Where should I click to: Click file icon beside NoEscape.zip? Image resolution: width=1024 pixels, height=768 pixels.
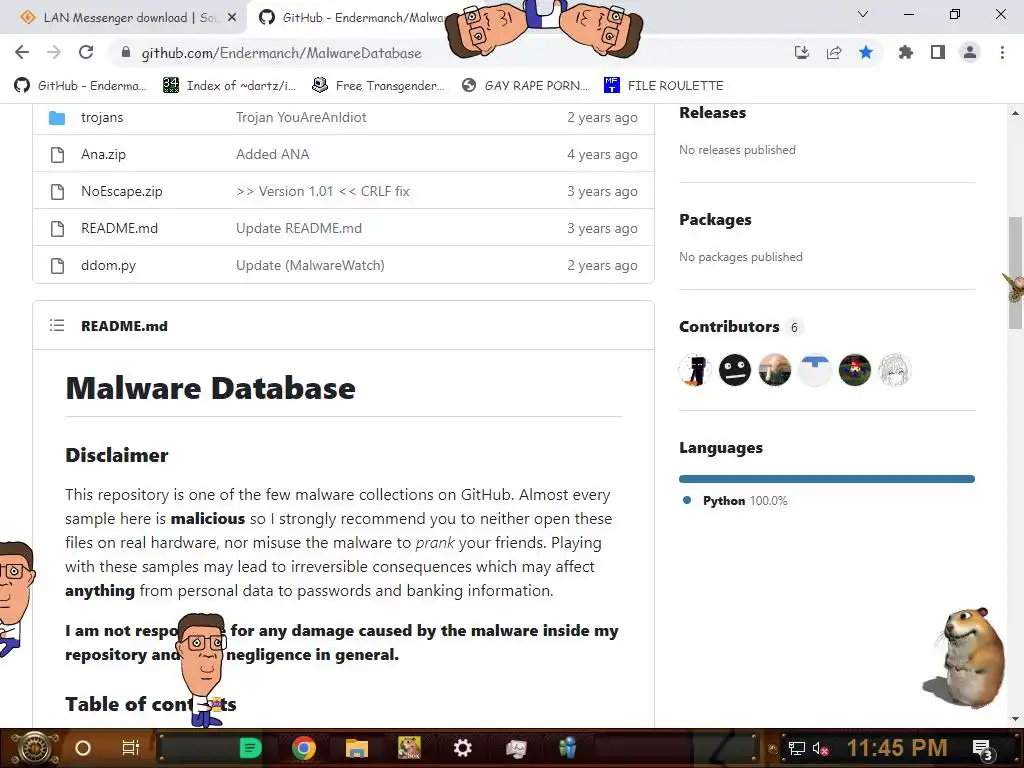coord(57,192)
